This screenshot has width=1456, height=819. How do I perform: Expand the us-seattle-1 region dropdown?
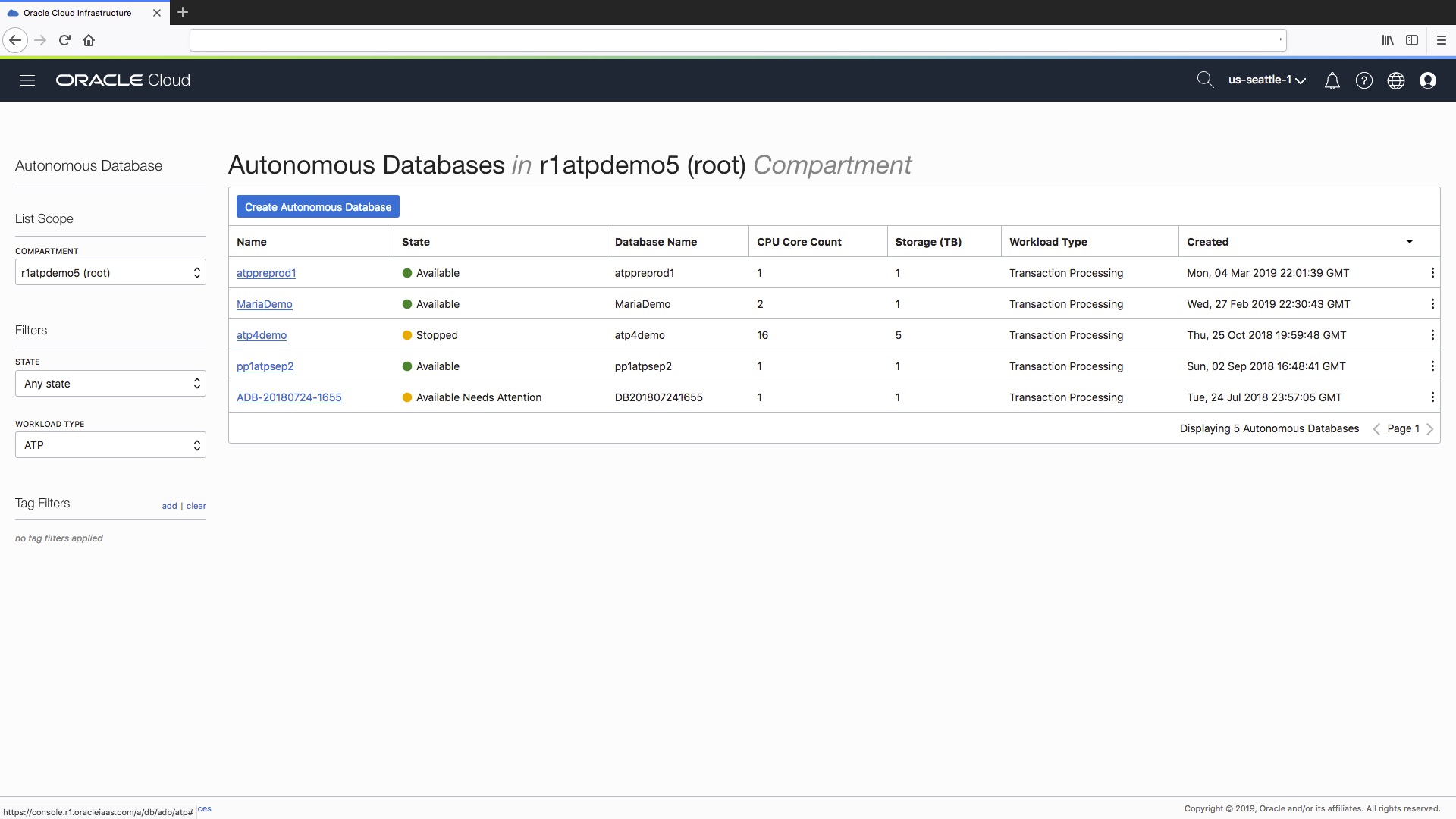1266,80
